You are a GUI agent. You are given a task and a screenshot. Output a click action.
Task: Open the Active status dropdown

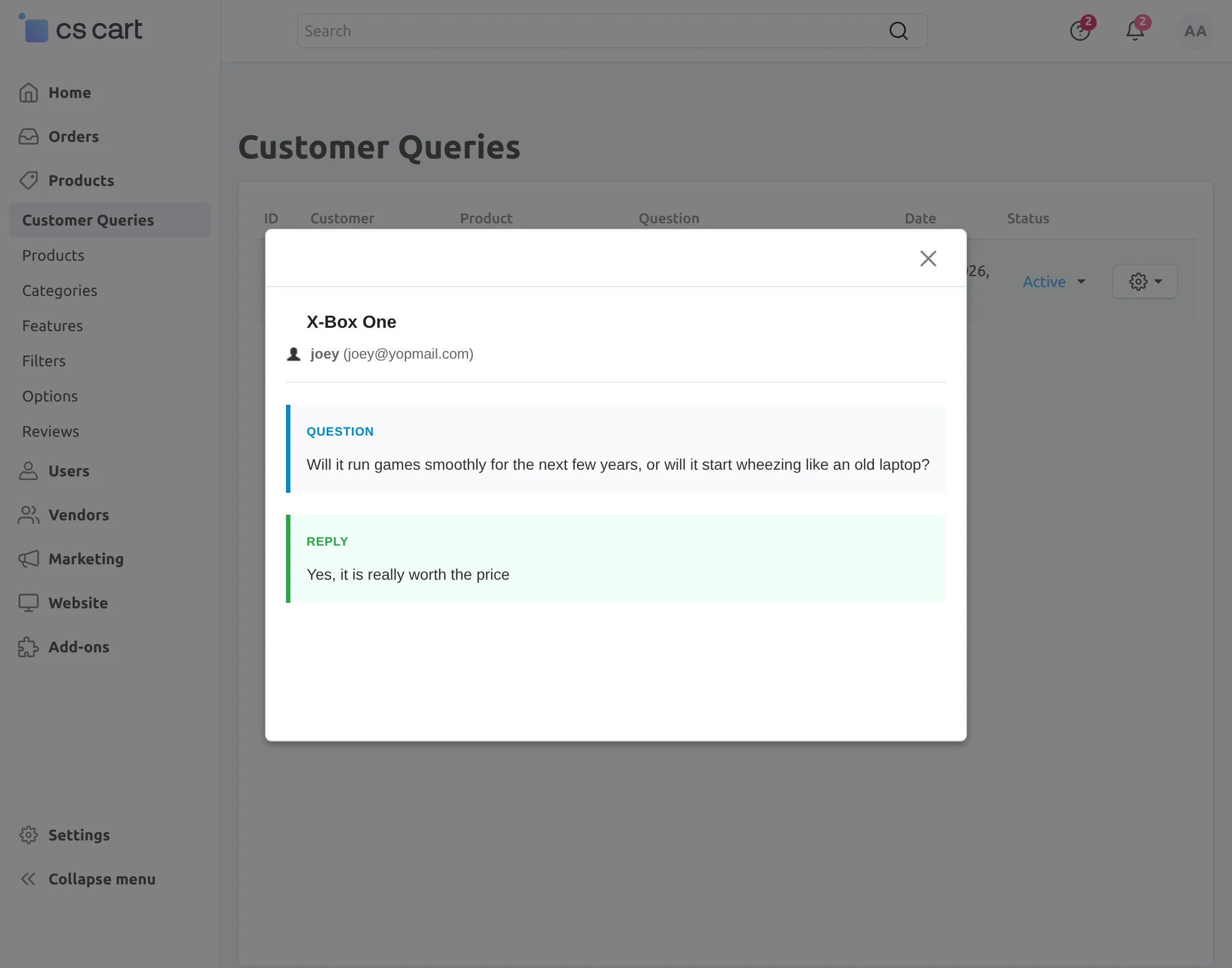(x=1054, y=282)
